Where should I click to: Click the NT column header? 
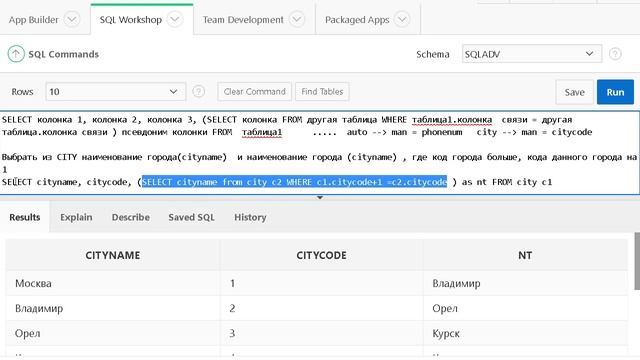pos(525,255)
